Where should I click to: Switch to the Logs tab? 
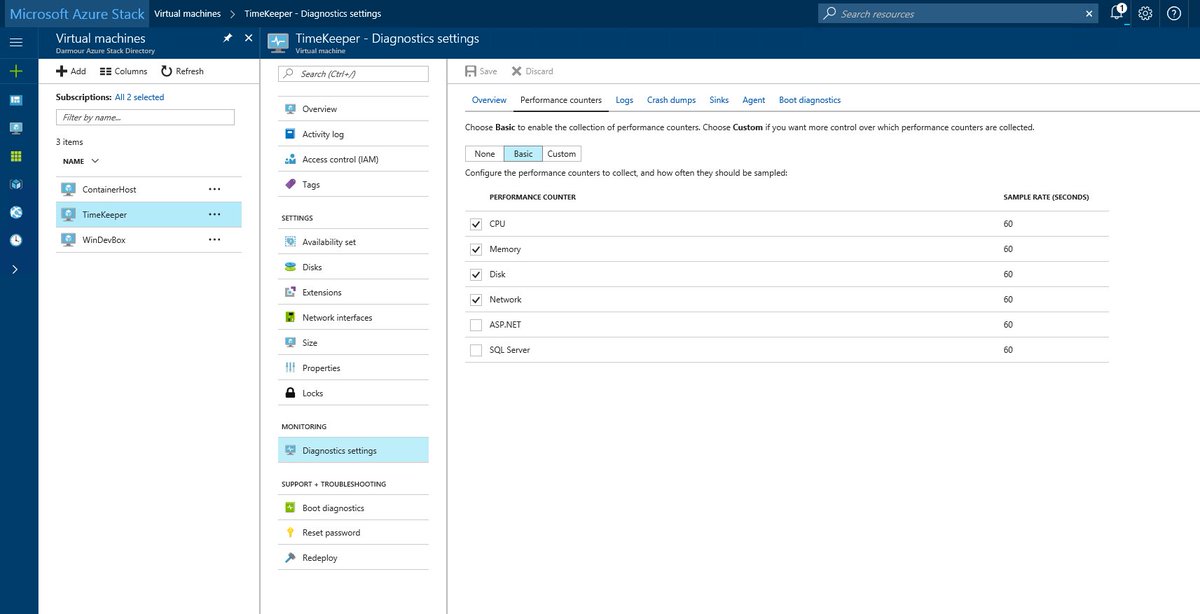point(624,100)
